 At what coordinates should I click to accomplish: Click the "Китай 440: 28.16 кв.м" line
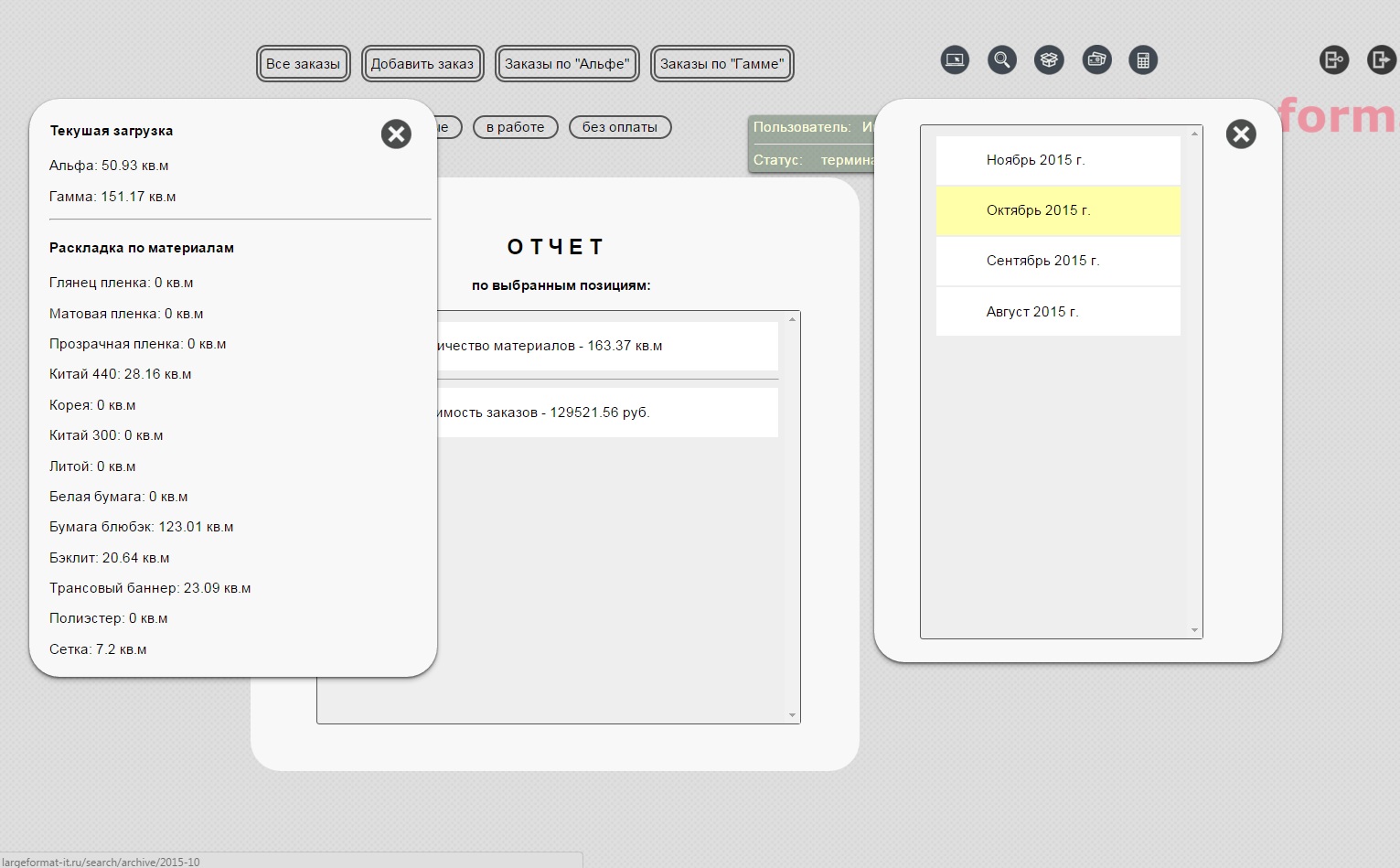tap(121, 374)
